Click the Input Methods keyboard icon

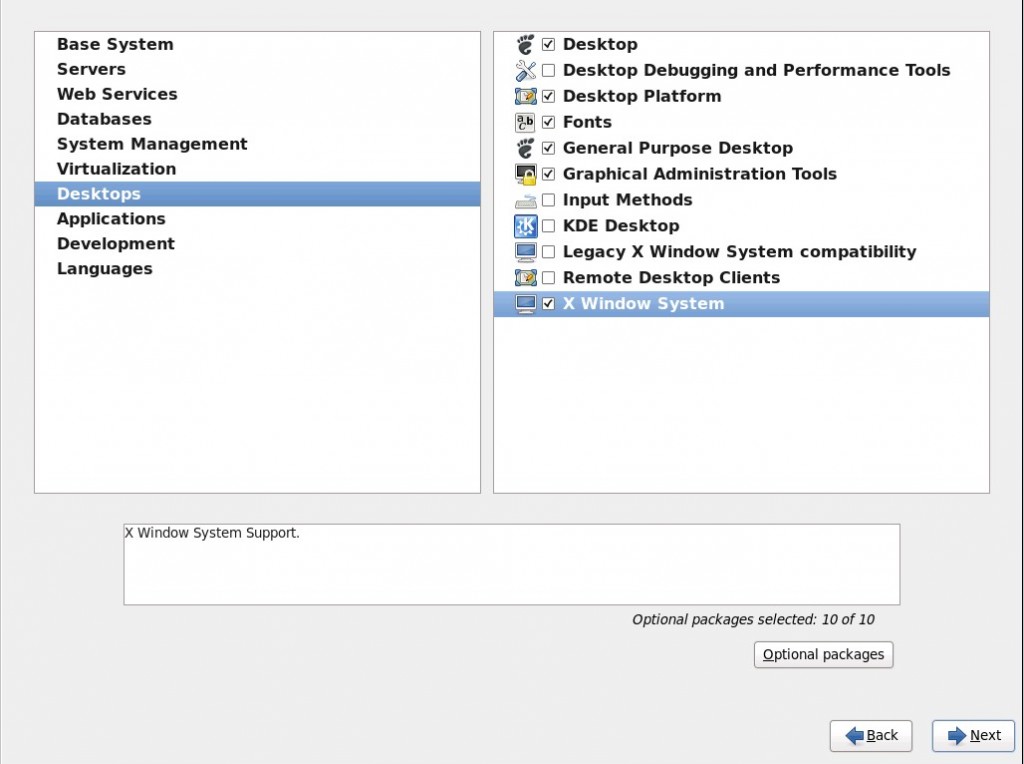click(x=524, y=200)
